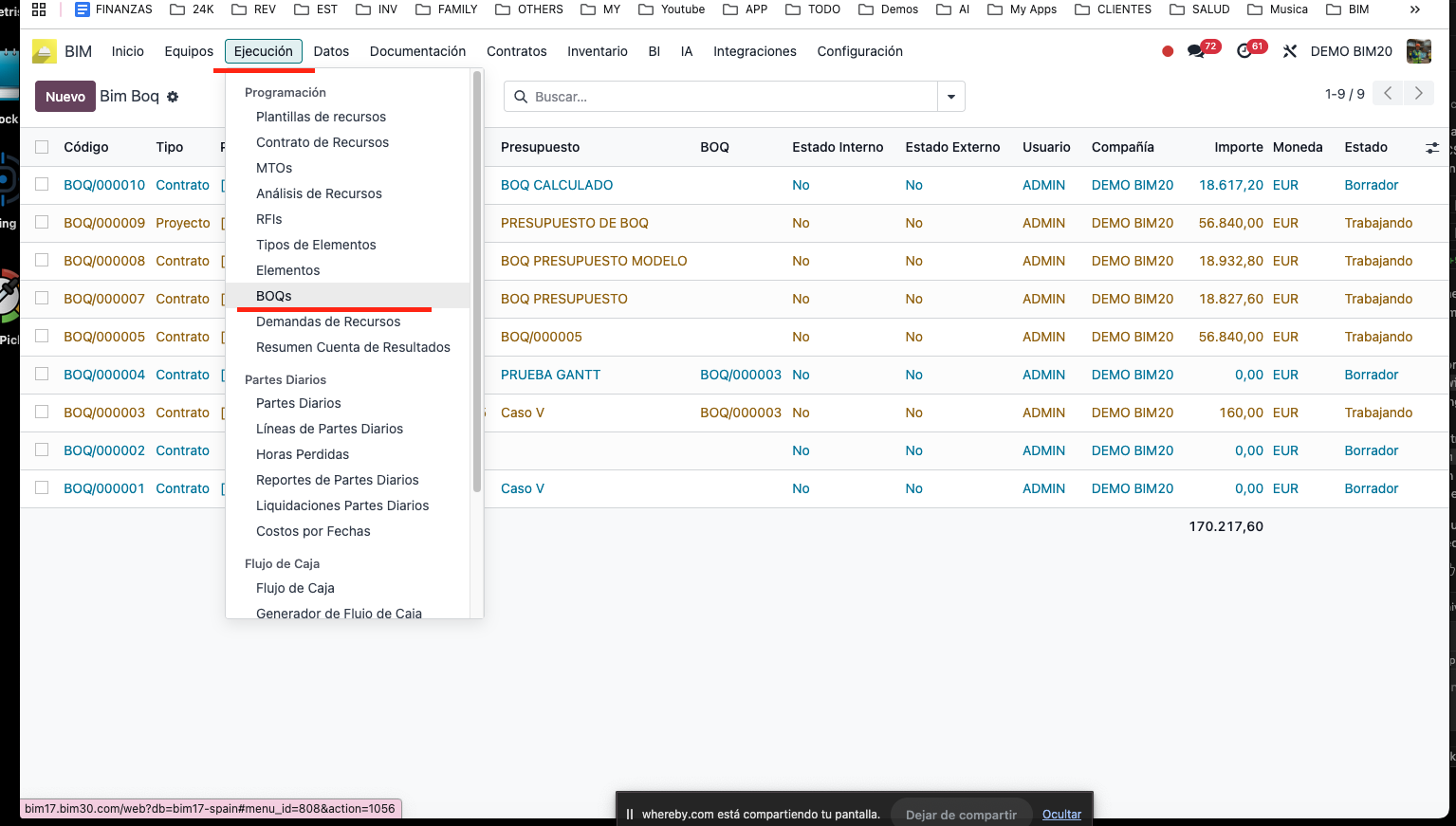The height and width of the screenshot is (826, 1456).
Task: Open the activities clock icon with badge 61
Action: click(1244, 51)
